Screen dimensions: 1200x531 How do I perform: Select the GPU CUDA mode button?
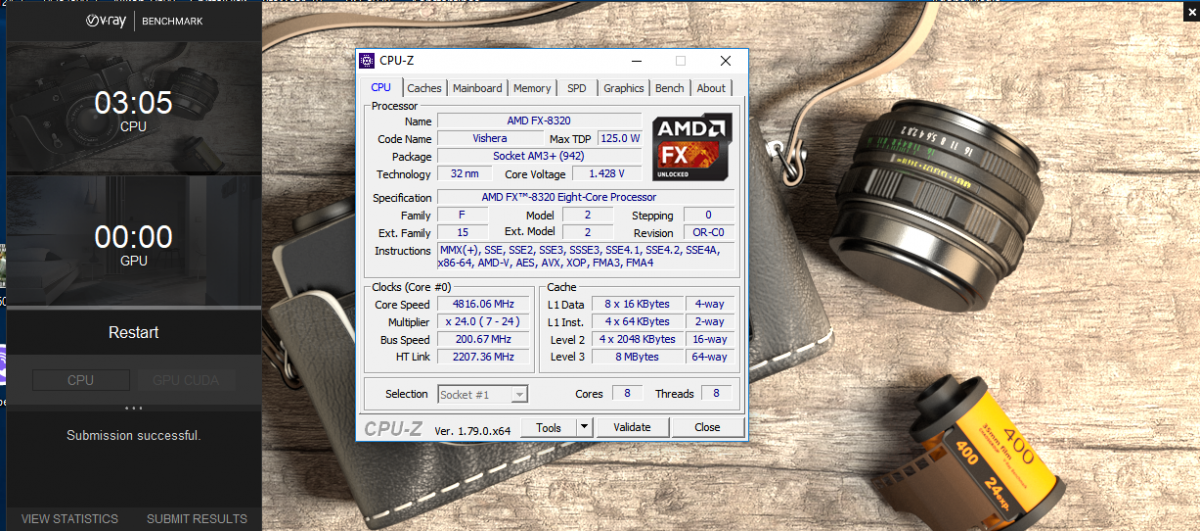click(186, 380)
